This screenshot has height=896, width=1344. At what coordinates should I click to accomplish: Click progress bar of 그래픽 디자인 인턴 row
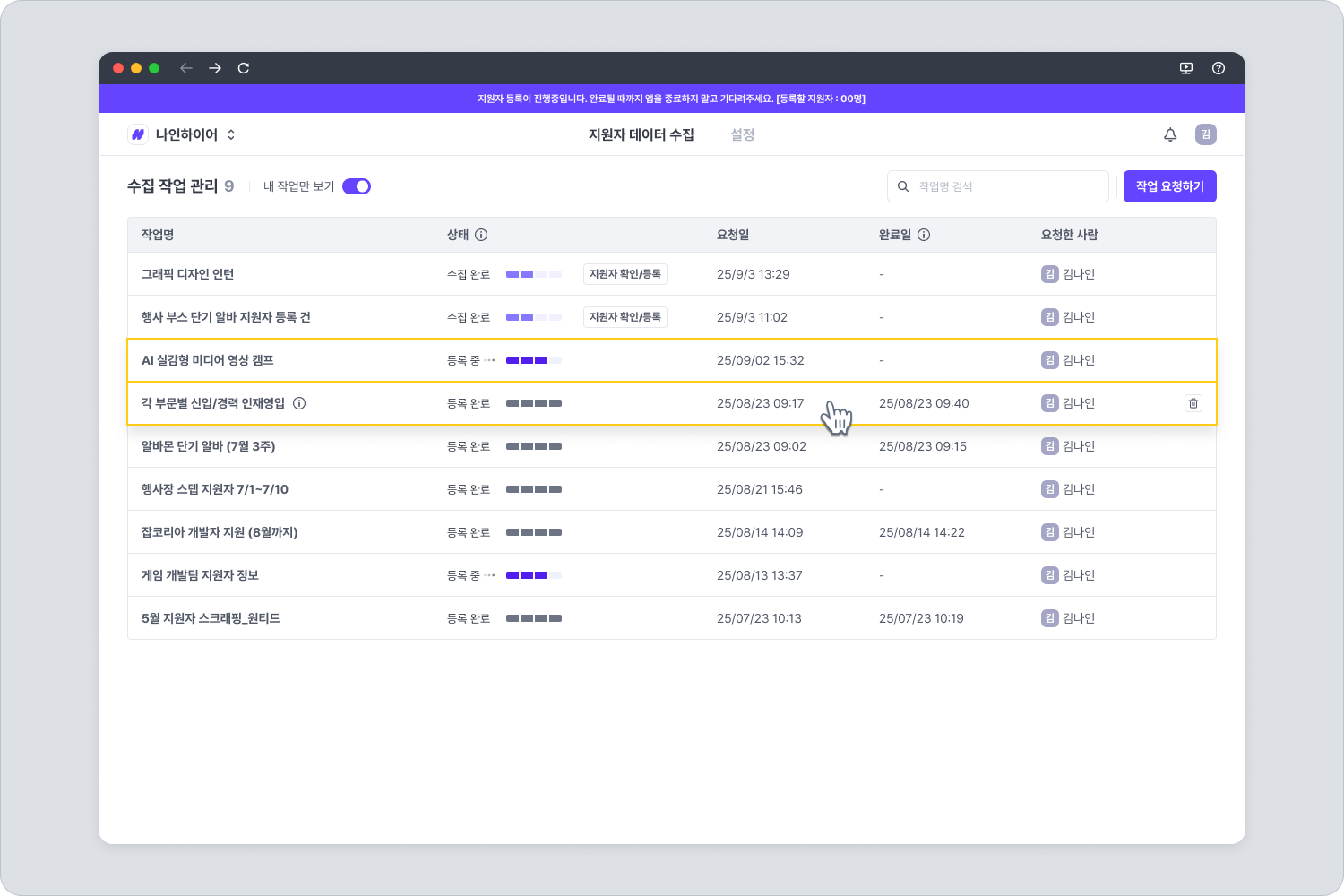coord(534,274)
